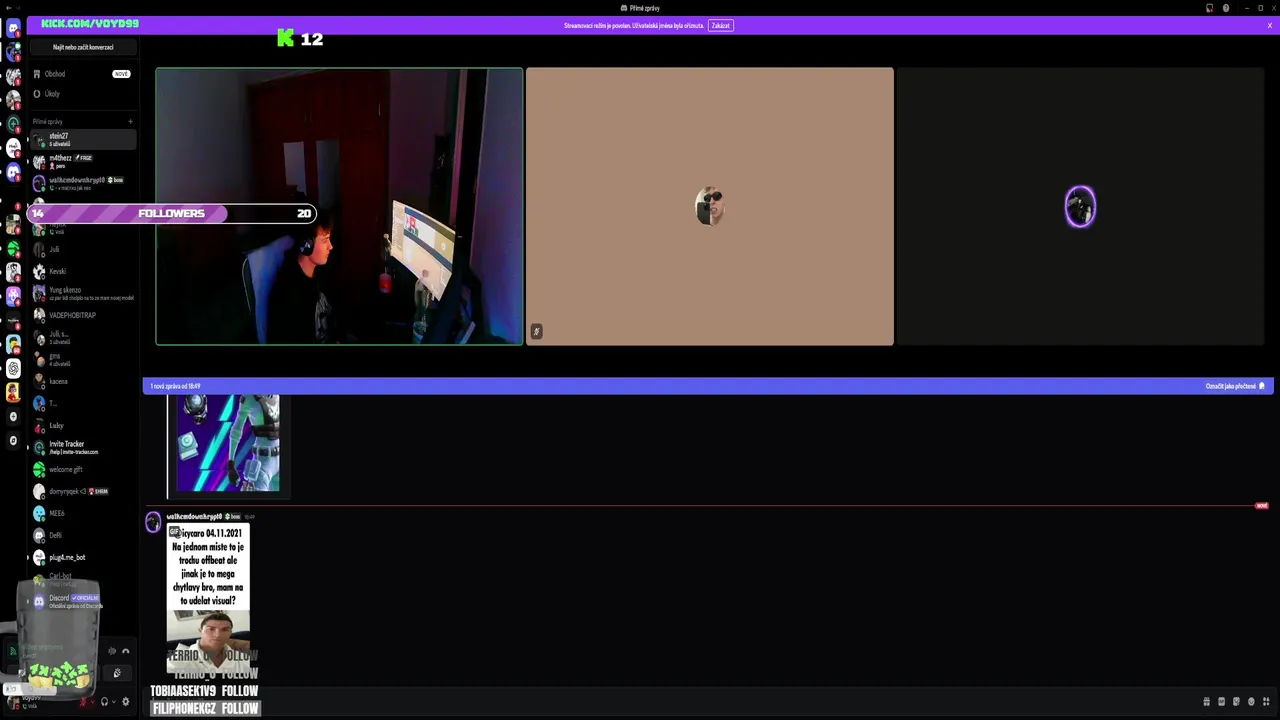The height and width of the screenshot is (720, 1280).
Task: Open the gift icon in chat bar
Action: click(x=1207, y=702)
